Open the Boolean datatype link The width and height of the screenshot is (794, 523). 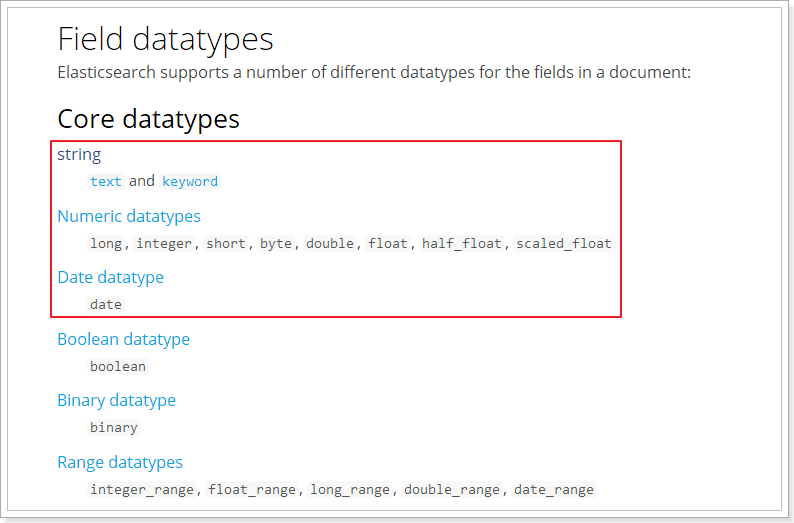pyautogui.click(x=123, y=339)
